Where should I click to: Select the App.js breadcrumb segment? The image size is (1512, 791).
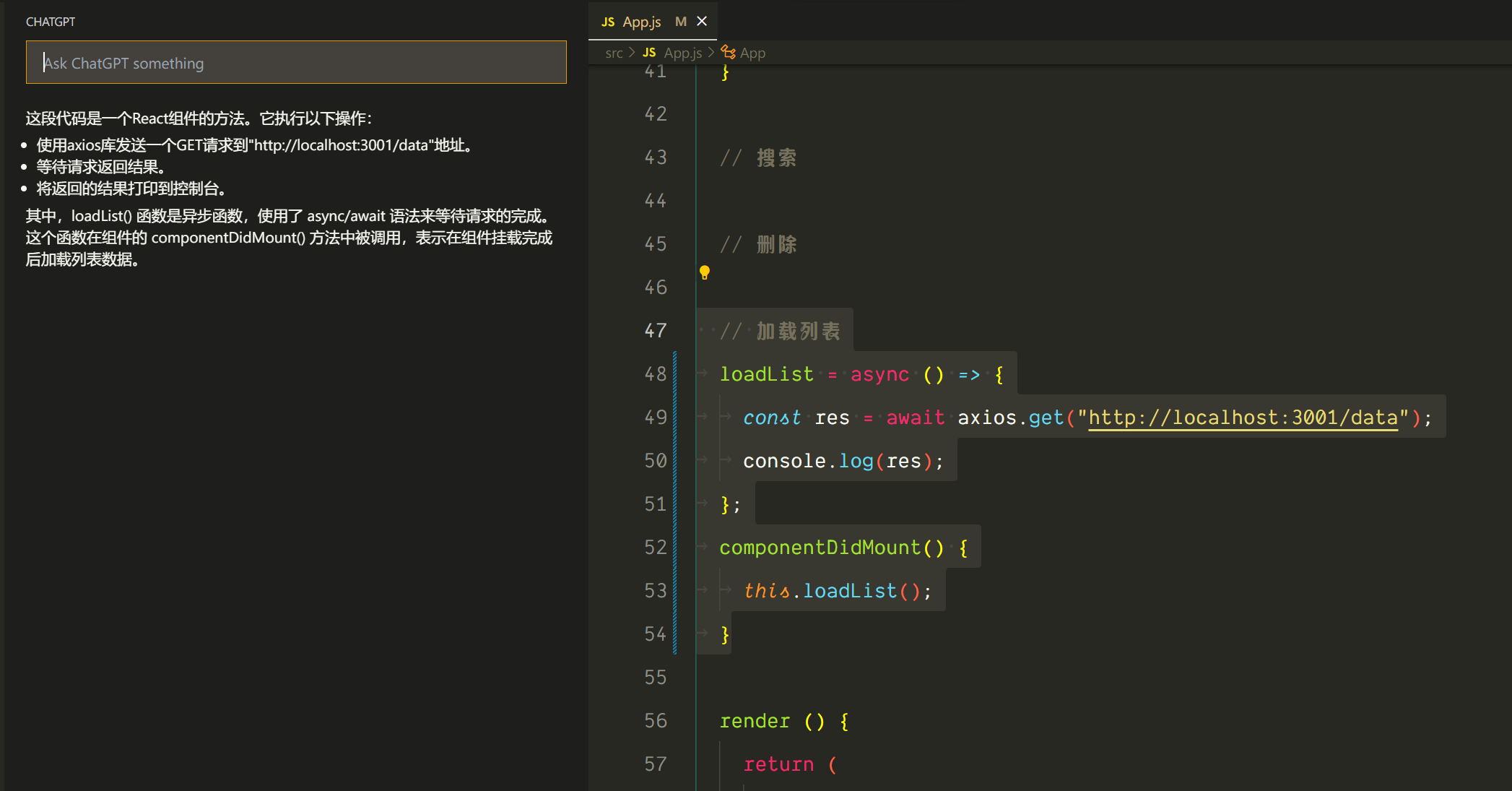pos(682,53)
